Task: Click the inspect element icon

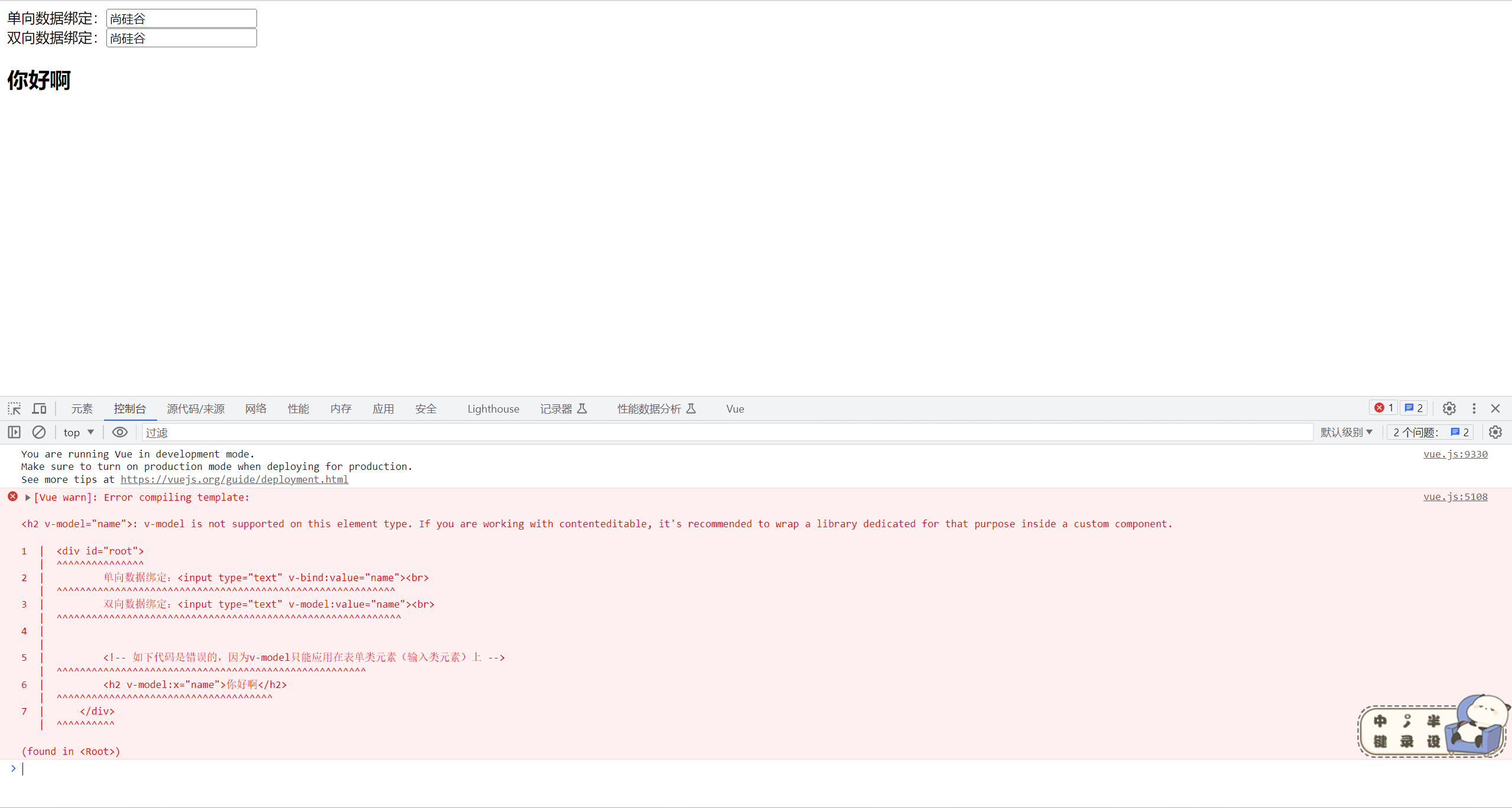Action: tap(15, 408)
